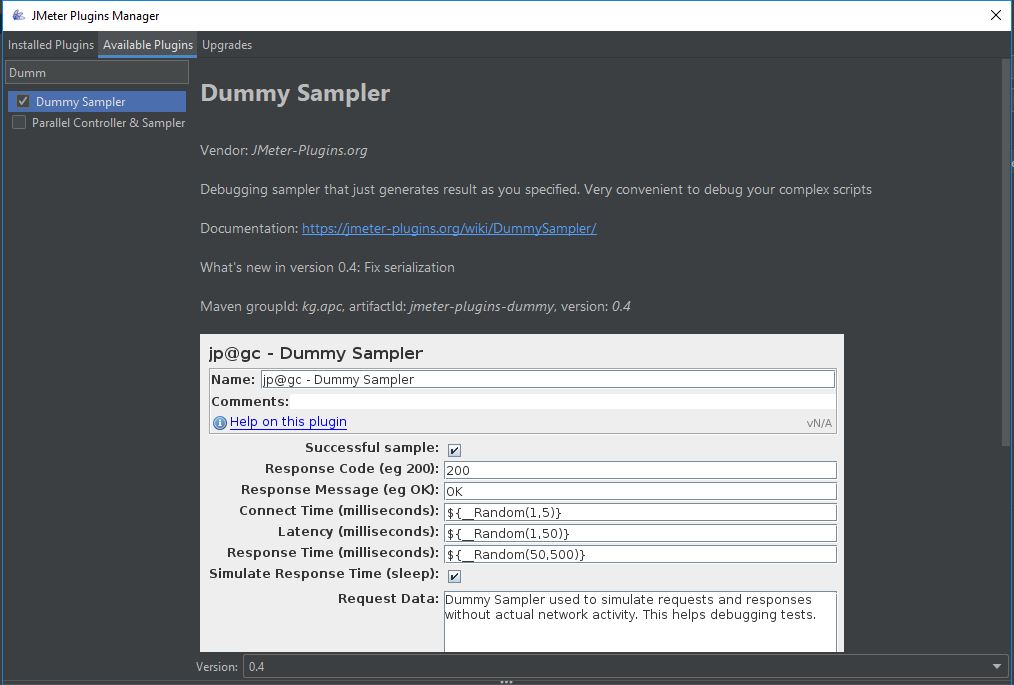Open the Version 0.4 dropdown
This screenshot has height=685, width=1014.
pos(620,667)
